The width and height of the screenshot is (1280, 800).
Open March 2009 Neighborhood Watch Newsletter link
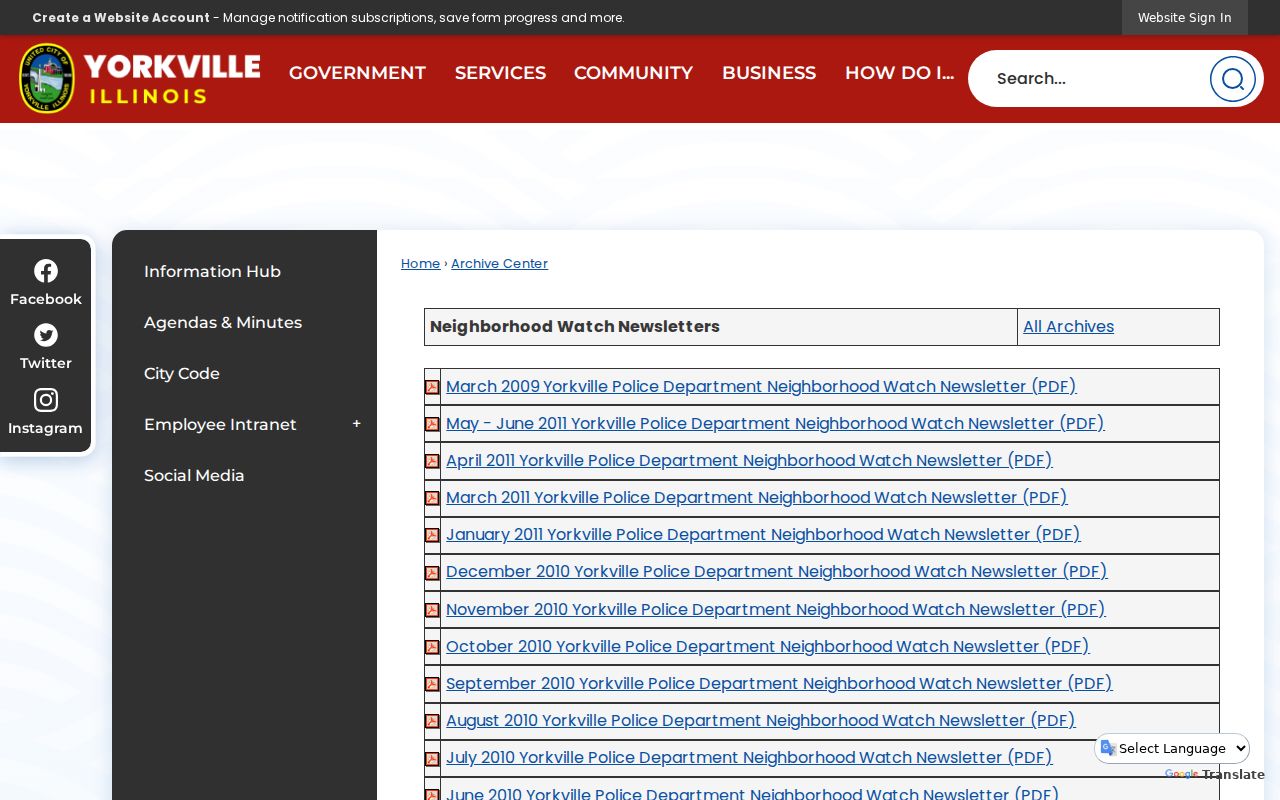(x=761, y=386)
